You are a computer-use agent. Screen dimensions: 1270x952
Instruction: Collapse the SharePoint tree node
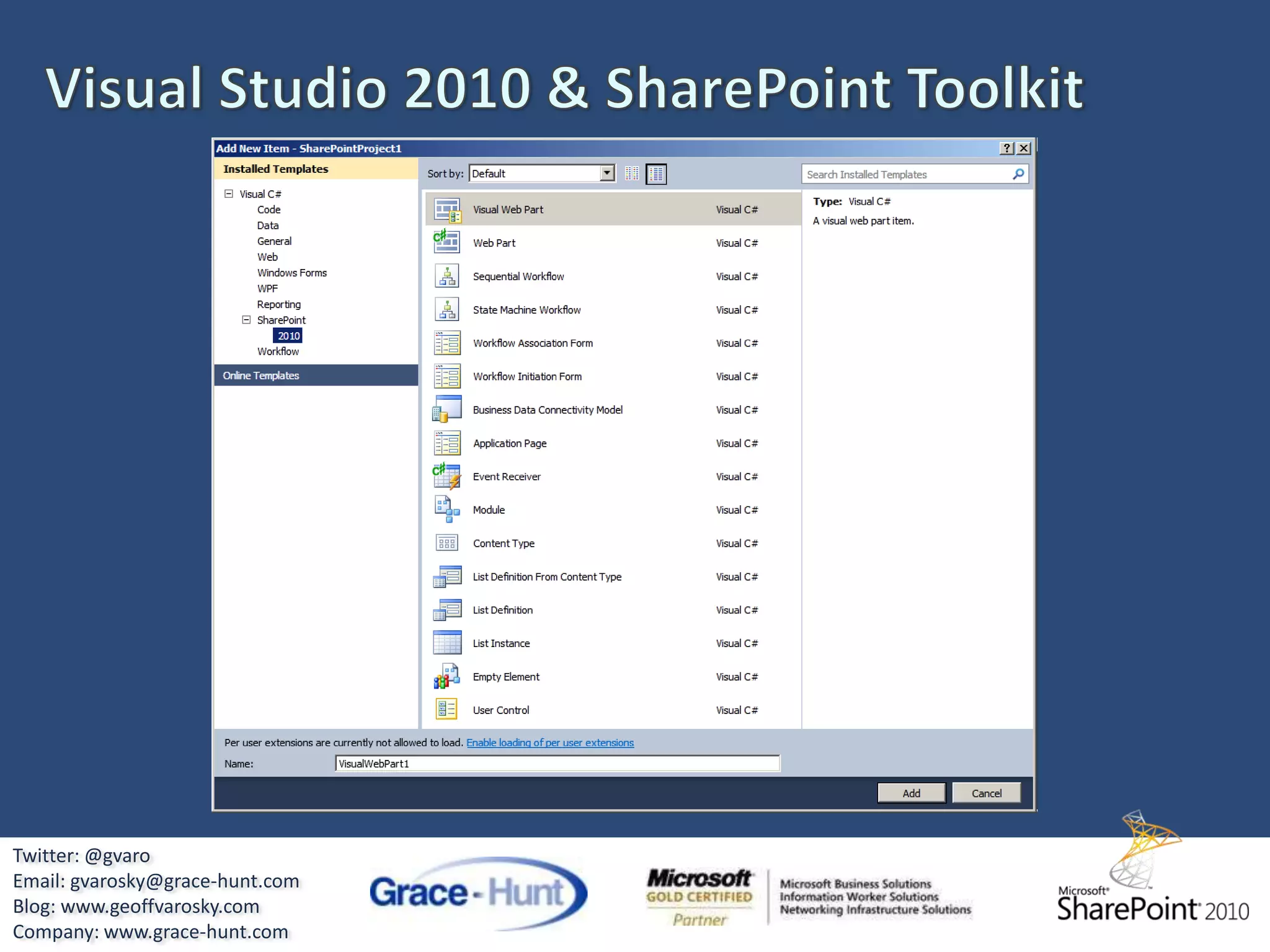246,320
